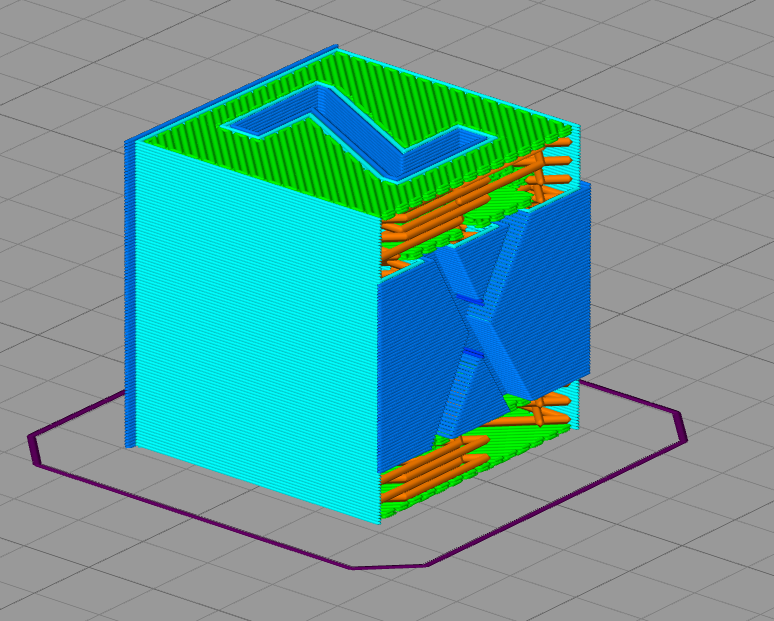Click the thin cyan wall on the cube's right edge
Image resolution: width=774 pixels, height=621 pixels.
pos(576,153)
